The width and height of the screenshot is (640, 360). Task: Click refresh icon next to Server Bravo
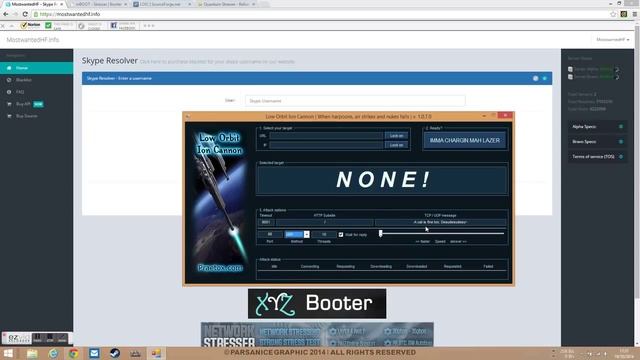pos(617,77)
